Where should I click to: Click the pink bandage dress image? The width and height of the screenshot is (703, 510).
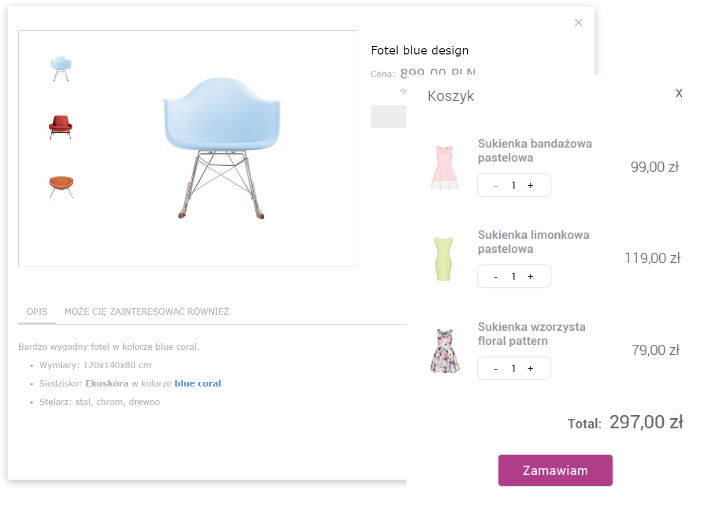pyautogui.click(x=444, y=168)
